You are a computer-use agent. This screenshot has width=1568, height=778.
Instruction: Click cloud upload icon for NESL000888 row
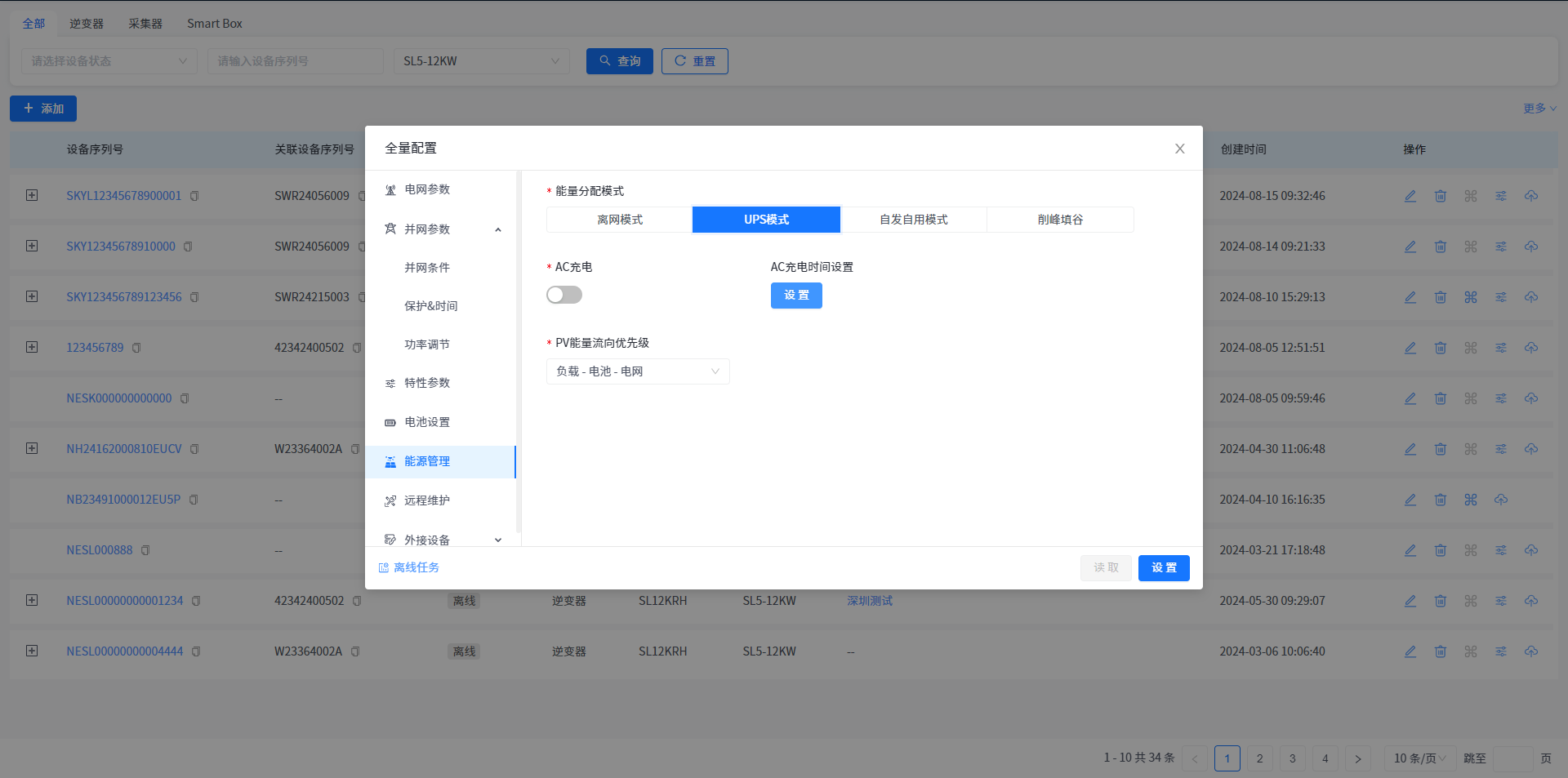pos(1531,550)
